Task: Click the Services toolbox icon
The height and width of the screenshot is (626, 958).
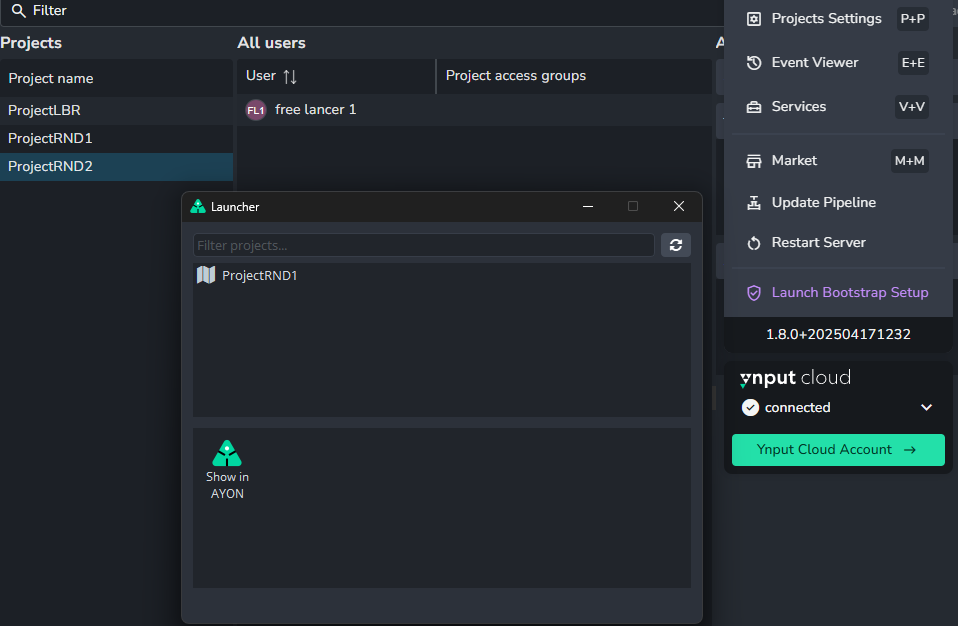Action: [x=754, y=107]
